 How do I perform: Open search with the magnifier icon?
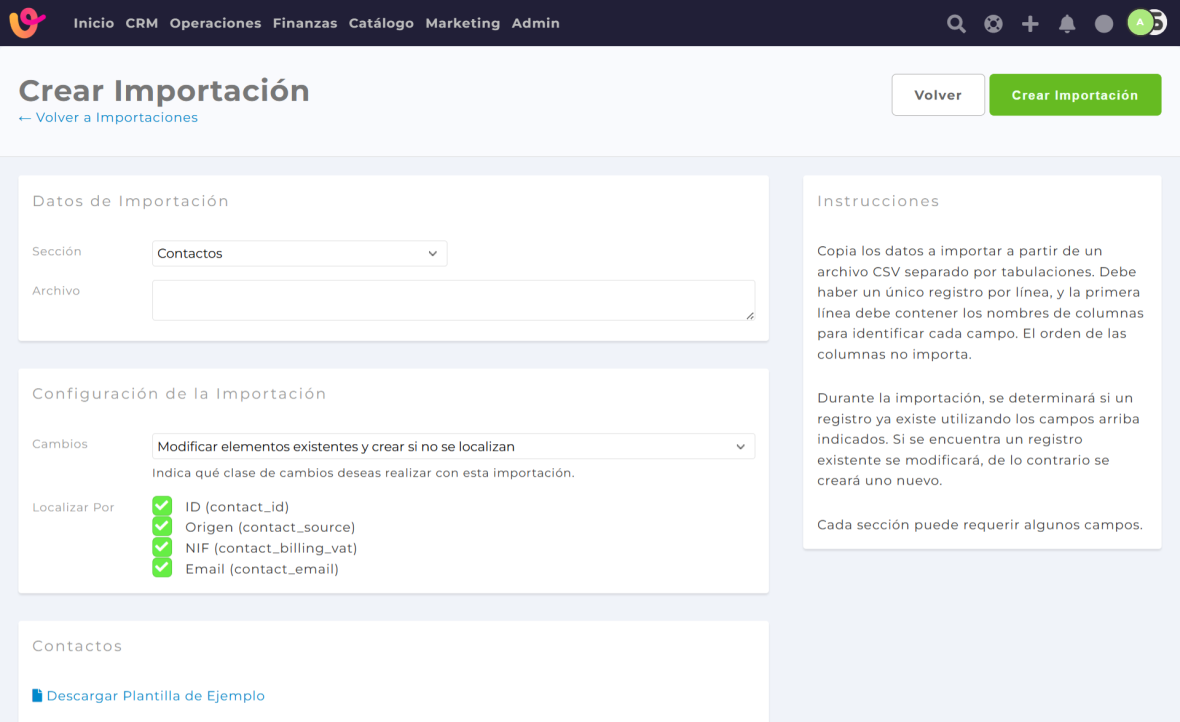pyautogui.click(x=956, y=24)
